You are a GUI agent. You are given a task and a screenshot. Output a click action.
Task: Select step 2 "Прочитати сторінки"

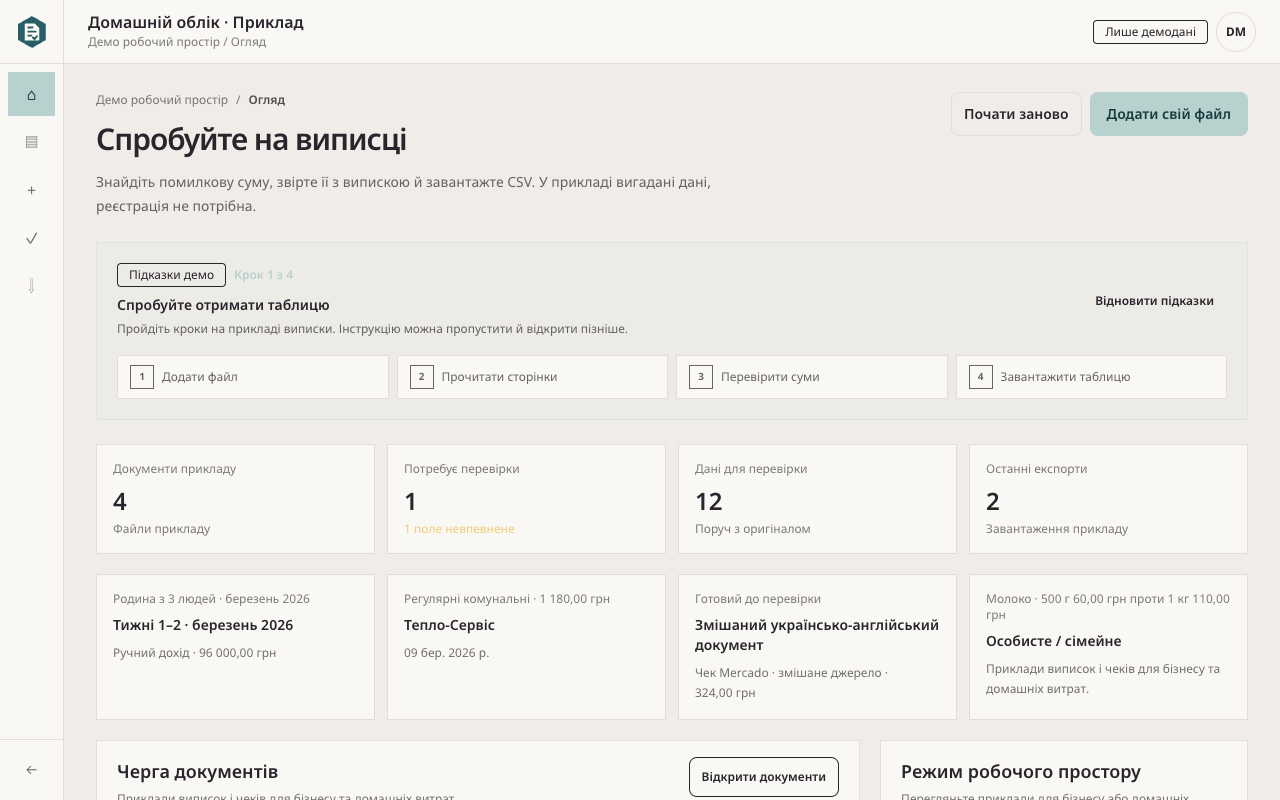pos(532,377)
